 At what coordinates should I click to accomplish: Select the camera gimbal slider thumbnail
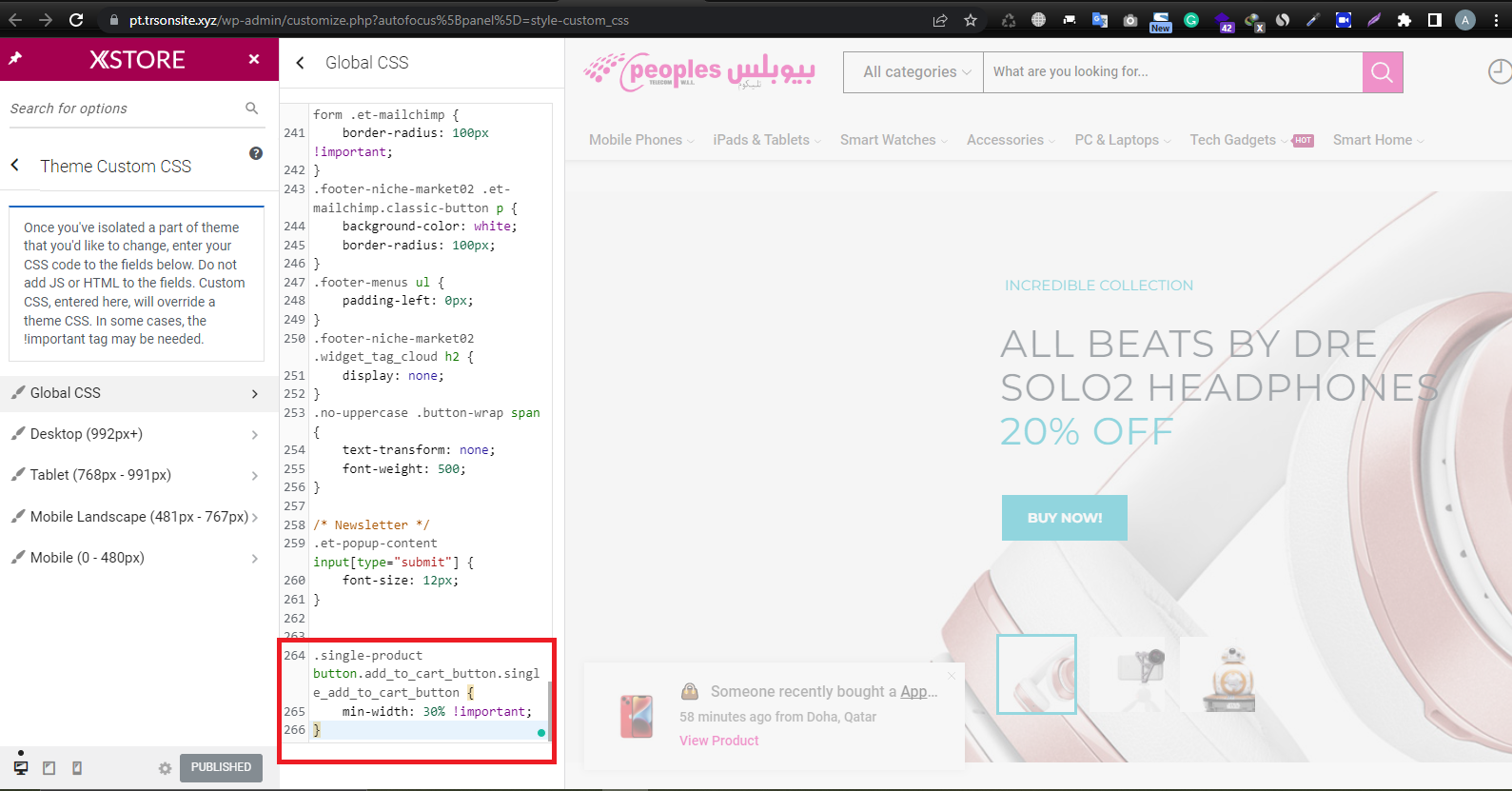pos(1135,674)
